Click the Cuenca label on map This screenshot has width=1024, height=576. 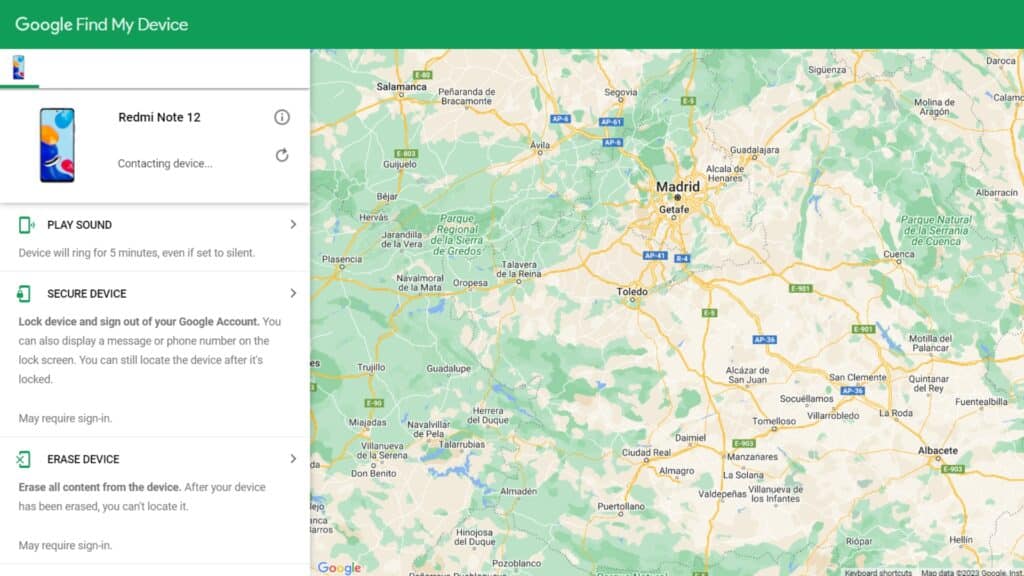(x=899, y=254)
